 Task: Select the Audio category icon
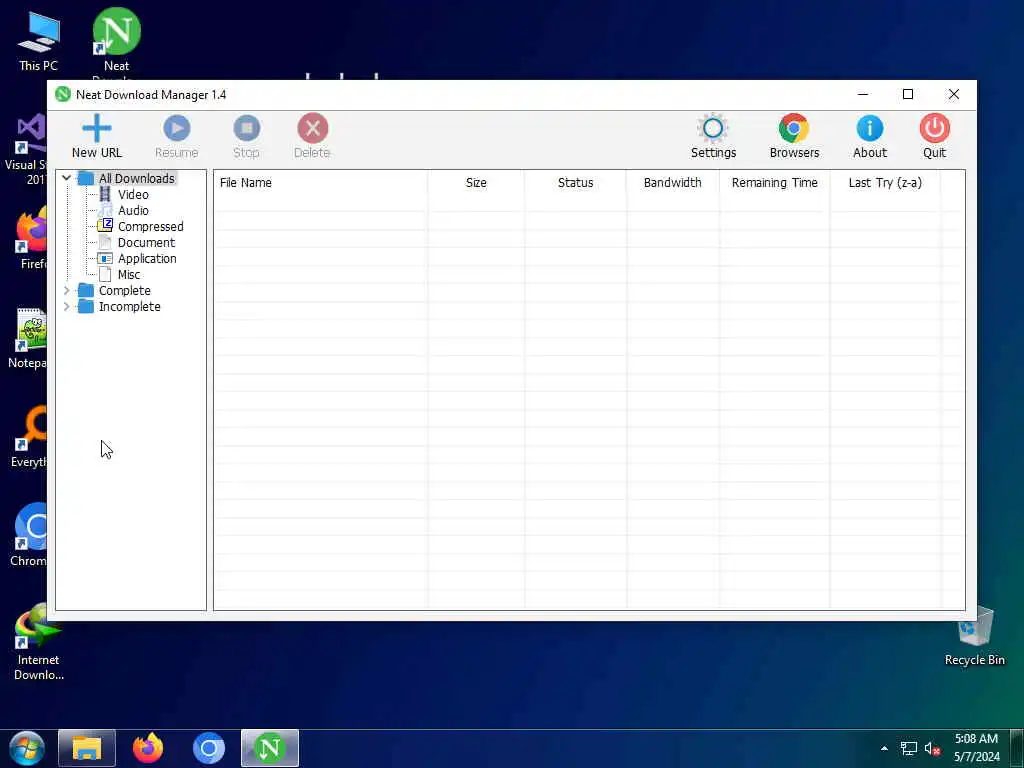[104, 210]
